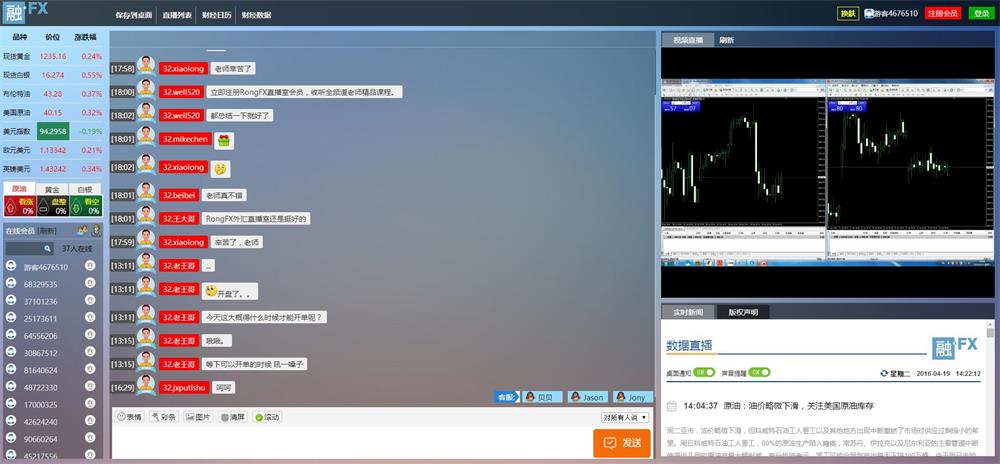Select customer service agent Jason
This screenshot has width=1000, height=464.
pyautogui.click(x=587, y=397)
